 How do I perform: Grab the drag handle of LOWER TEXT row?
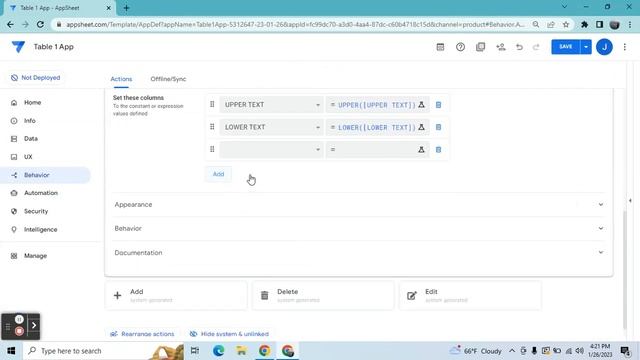coord(212,127)
